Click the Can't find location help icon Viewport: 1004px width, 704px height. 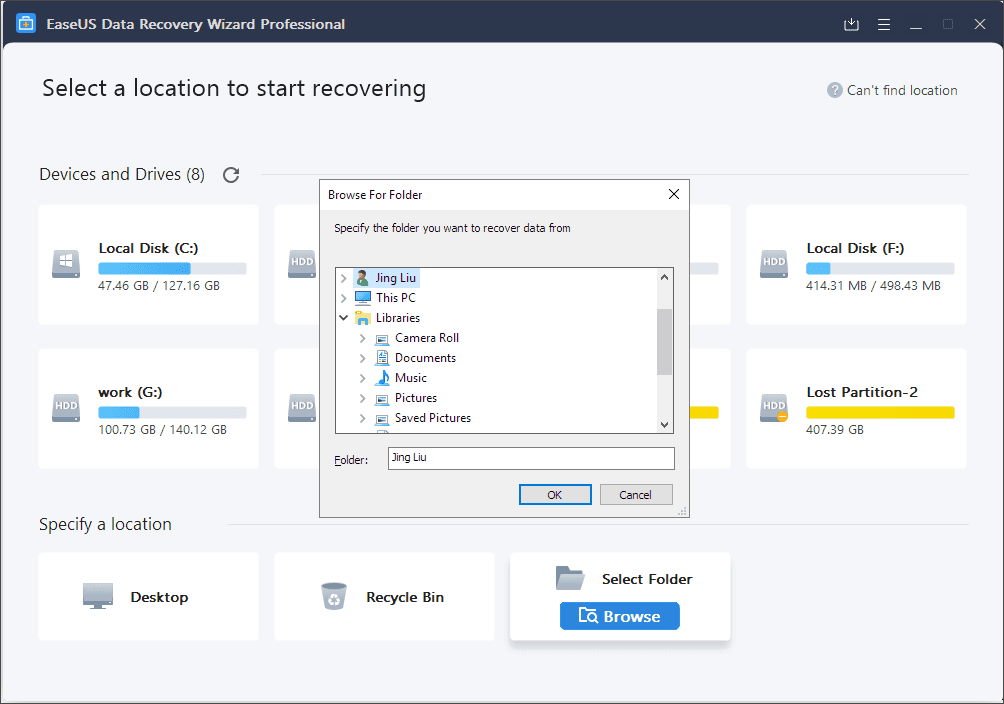(834, 90)
